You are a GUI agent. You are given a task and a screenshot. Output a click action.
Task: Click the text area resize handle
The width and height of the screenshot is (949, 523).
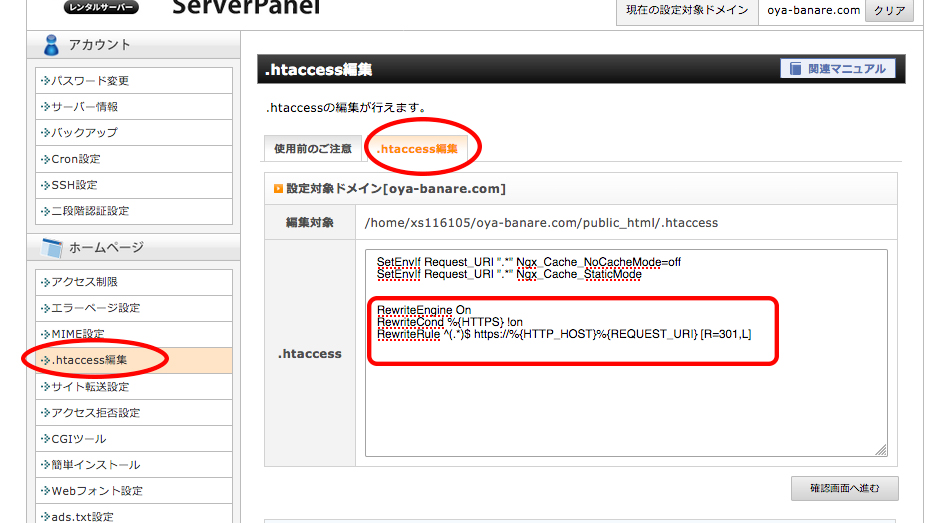coord(881,450)
